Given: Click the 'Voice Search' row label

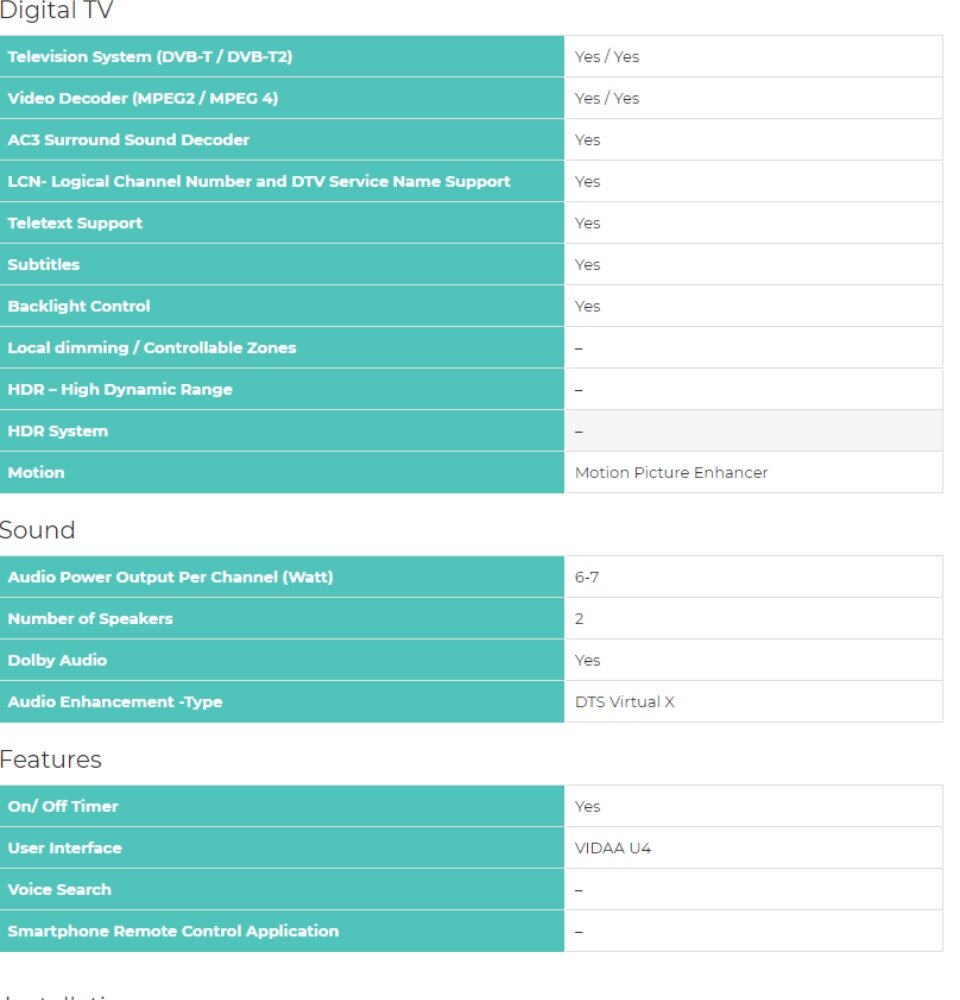Looking at the screenshot, I should 59,889.
